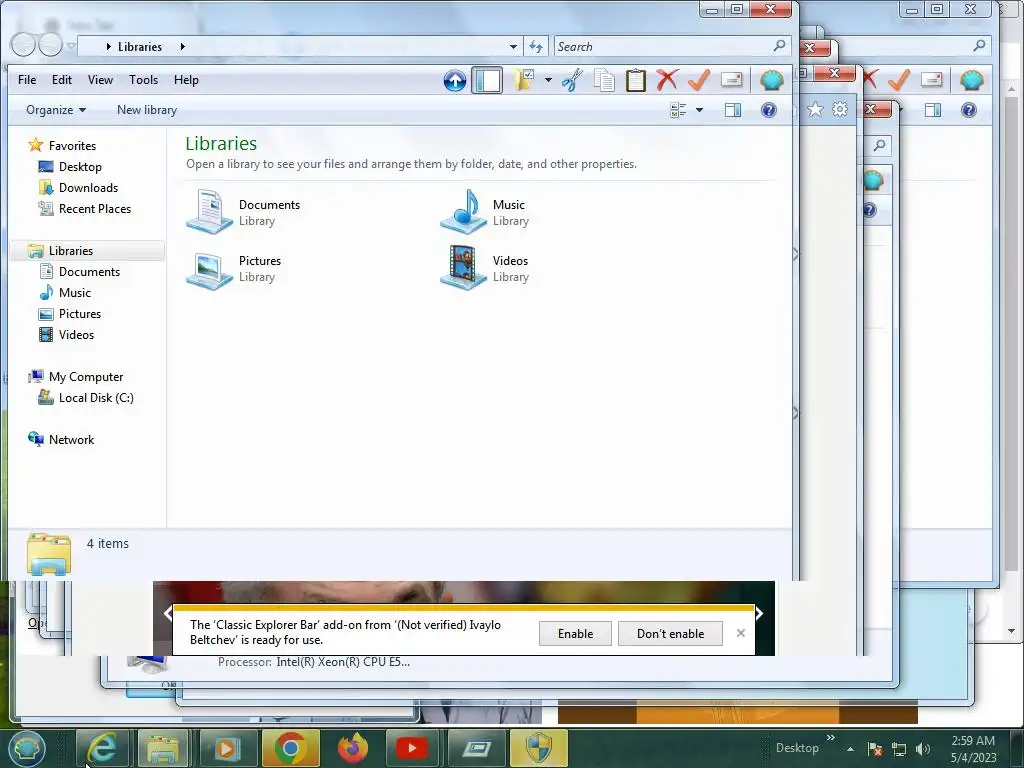Click the Classic Shell settings shell icon
The height and width of the screenshot is (768, 1024).
click(771, 80)
